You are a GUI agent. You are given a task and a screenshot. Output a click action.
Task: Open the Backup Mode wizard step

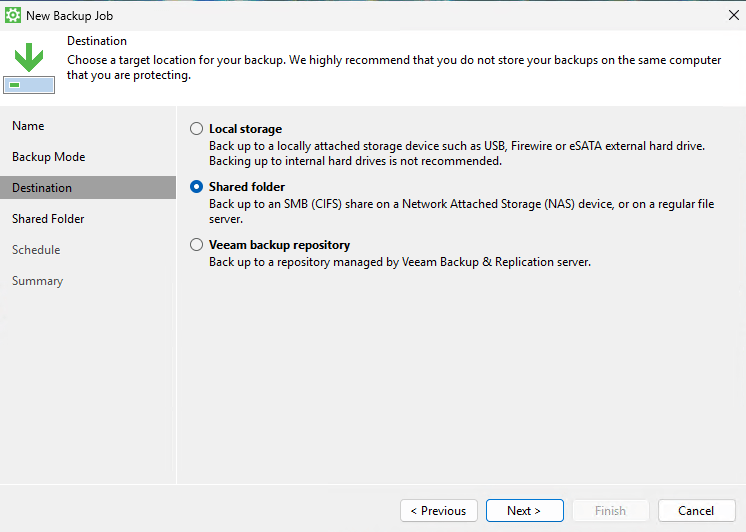48,157
